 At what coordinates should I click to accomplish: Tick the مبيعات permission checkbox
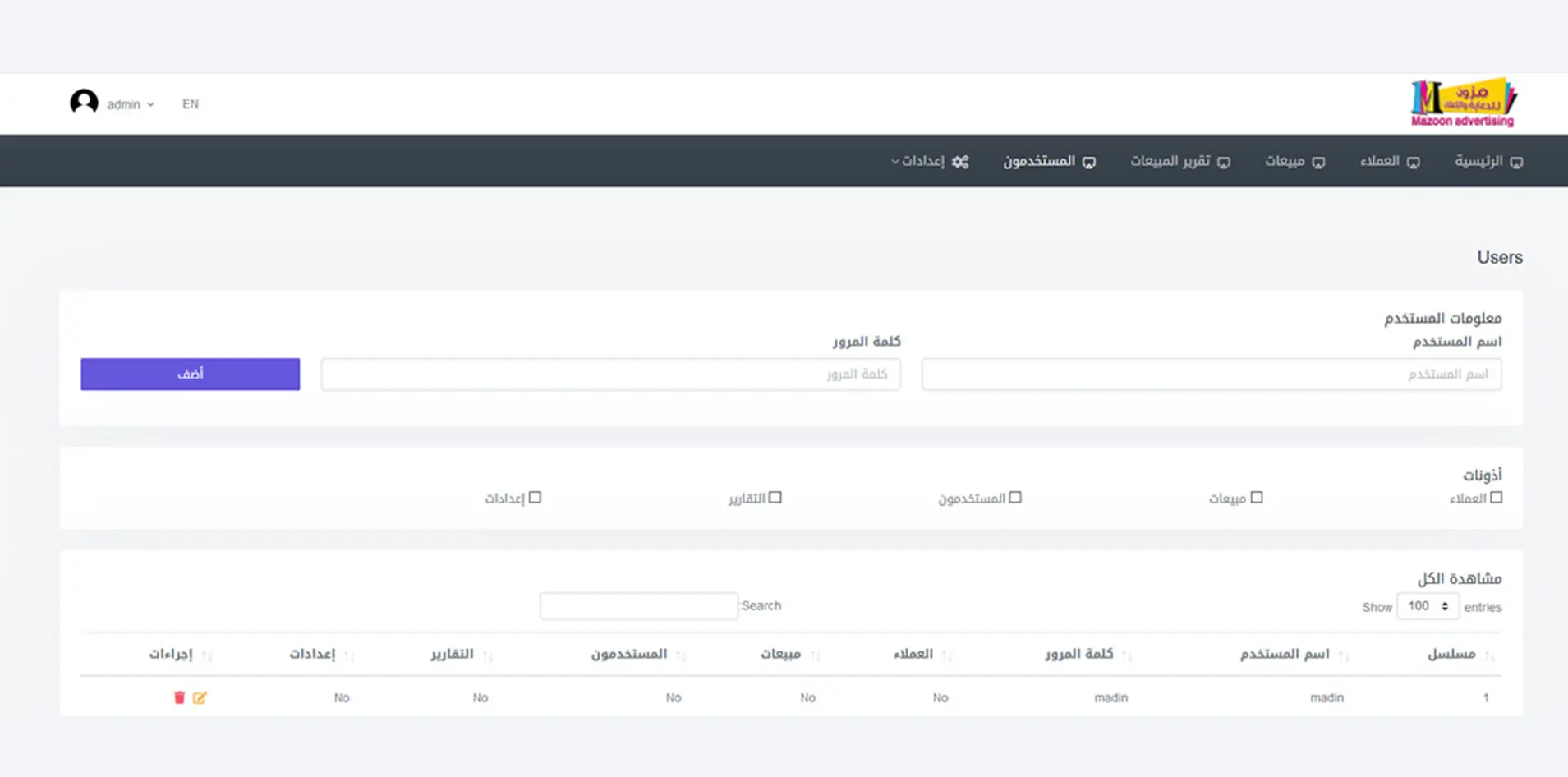(1256, 498)
